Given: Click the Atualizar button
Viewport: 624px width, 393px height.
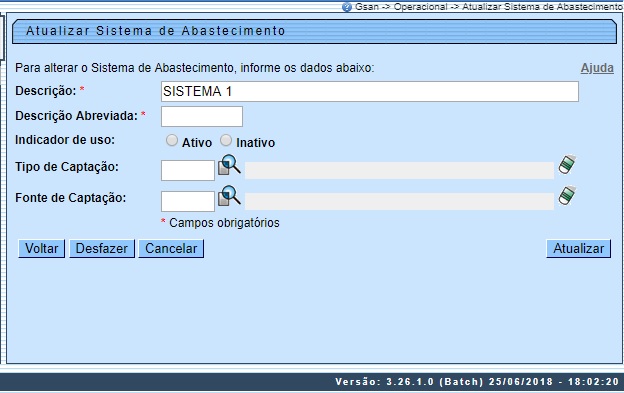Looking at the screenshot, I should 579,249.
